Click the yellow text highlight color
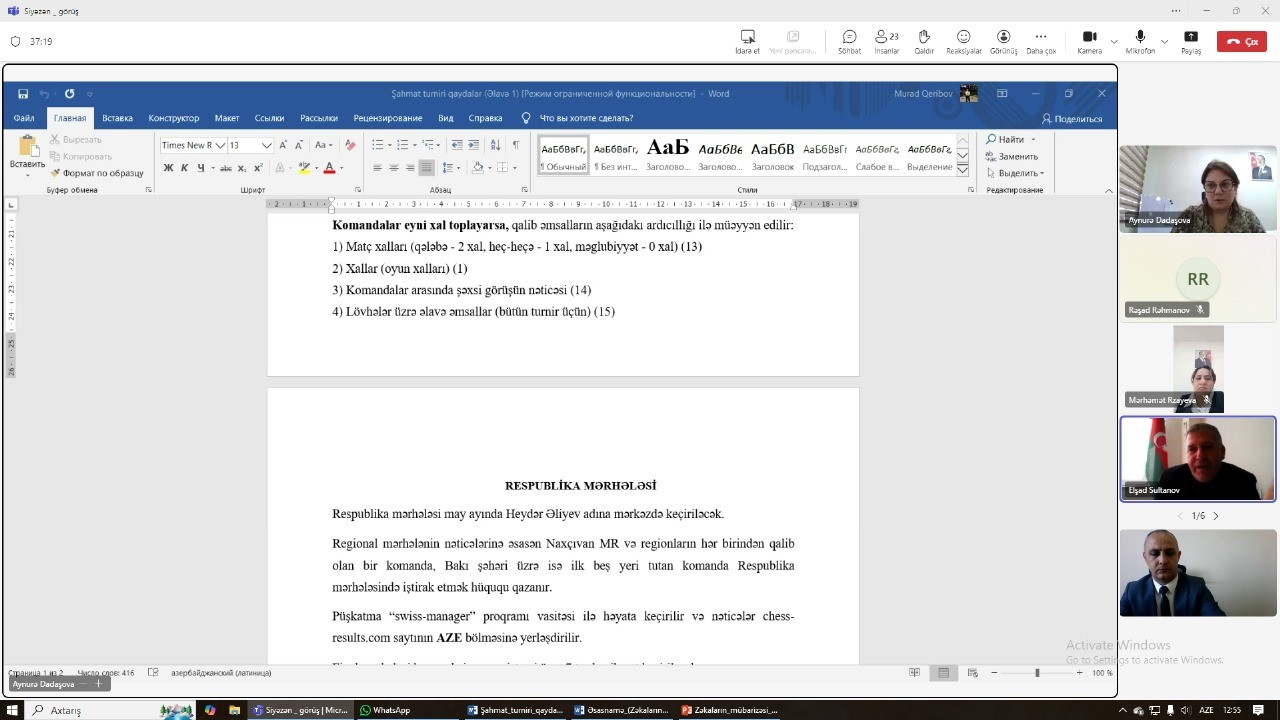This screenshot has width=1280, height=720. click(303, 168)
